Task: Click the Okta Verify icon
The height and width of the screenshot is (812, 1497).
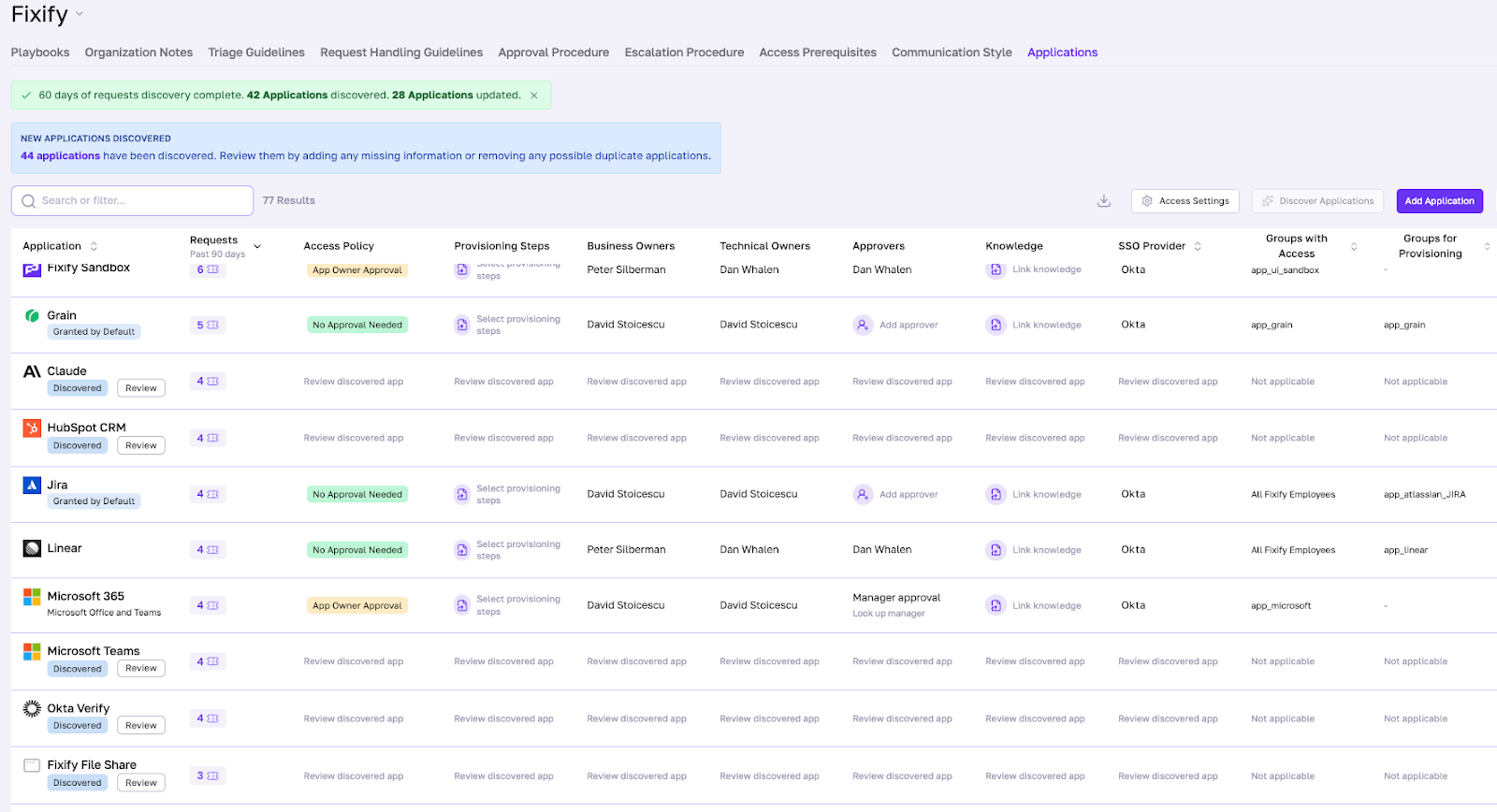Action: click(x=32, y=708)
